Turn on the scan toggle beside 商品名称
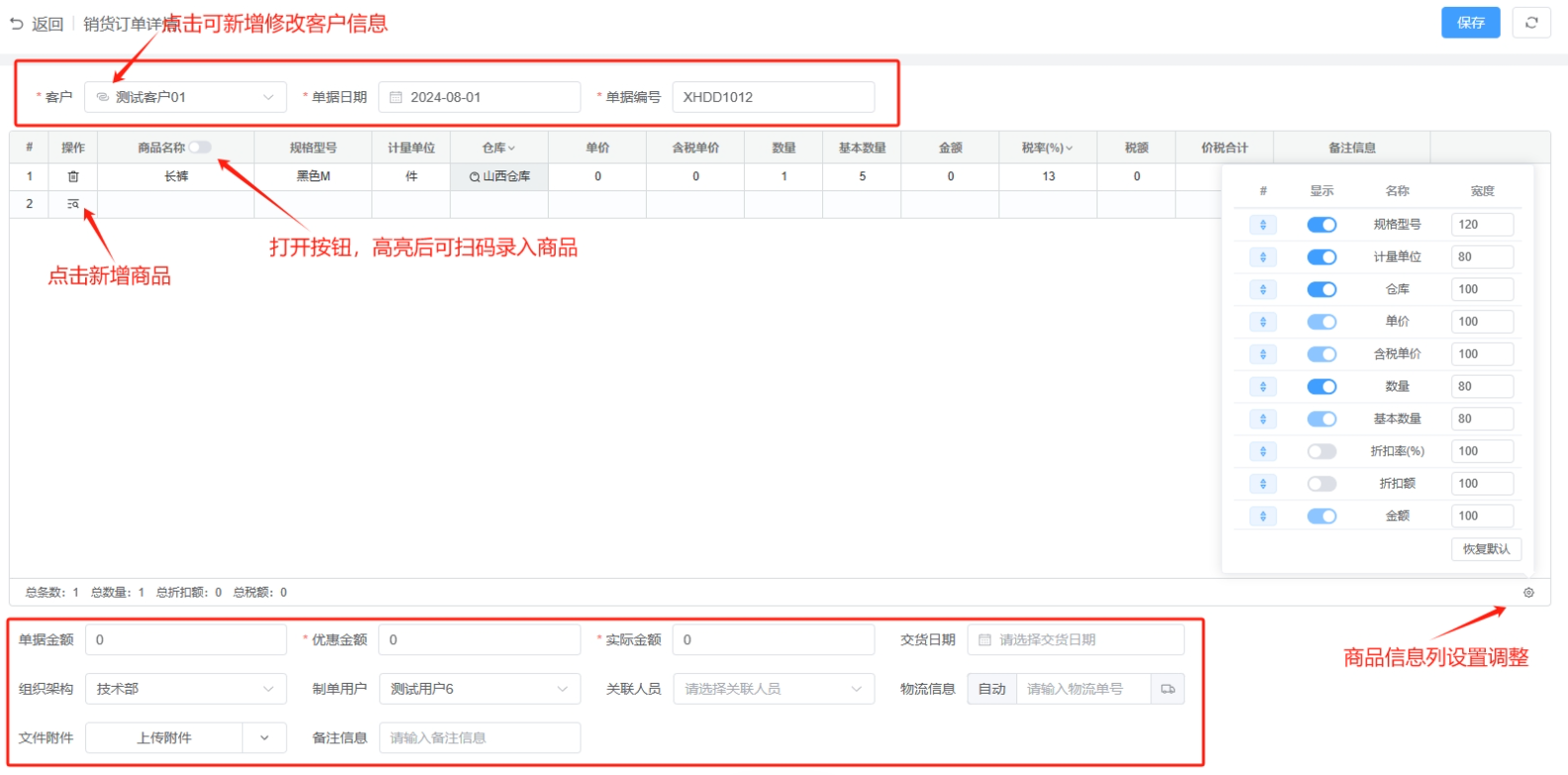 click(200, 148)
